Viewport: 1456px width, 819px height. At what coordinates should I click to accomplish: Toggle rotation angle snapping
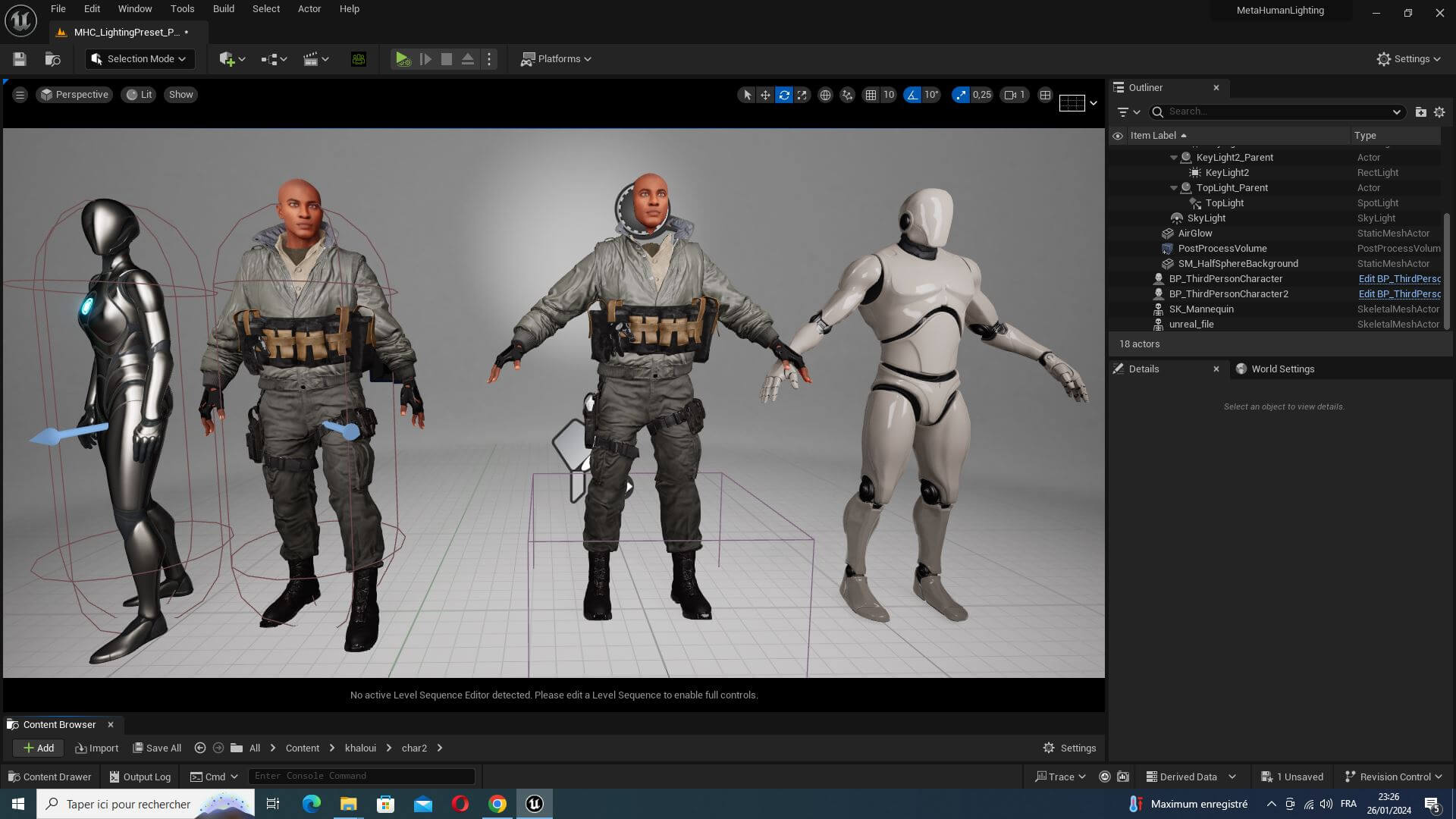pyautogui.click(x=912, y=95)
